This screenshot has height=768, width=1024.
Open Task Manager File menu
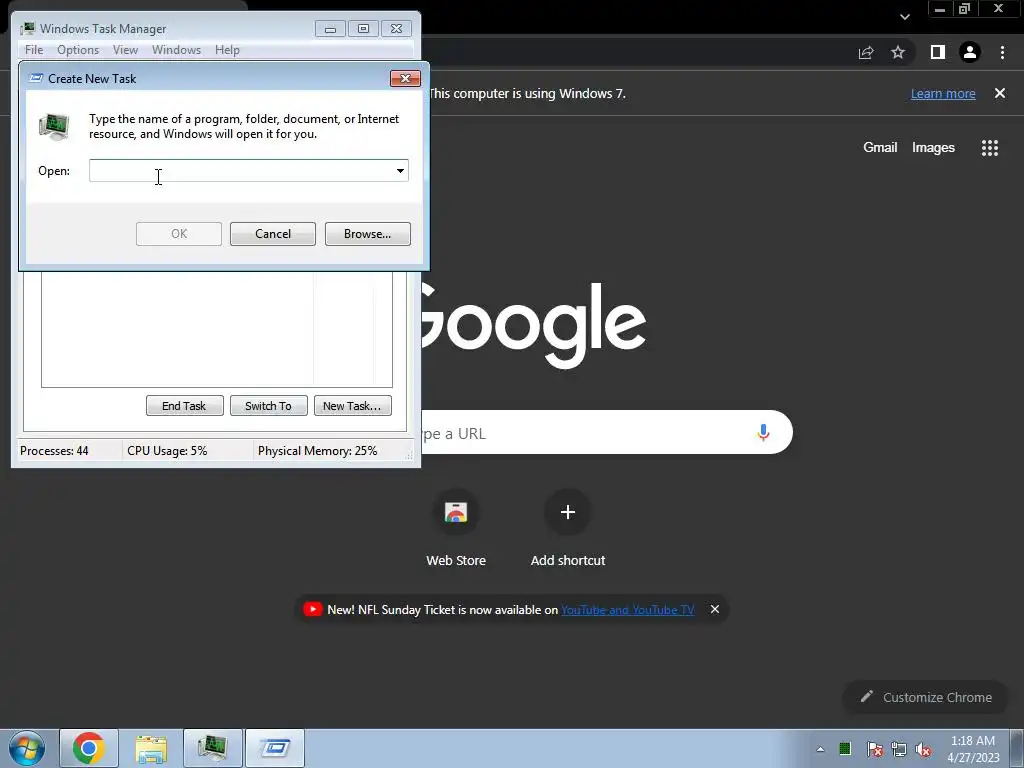[x=34, y=50]
